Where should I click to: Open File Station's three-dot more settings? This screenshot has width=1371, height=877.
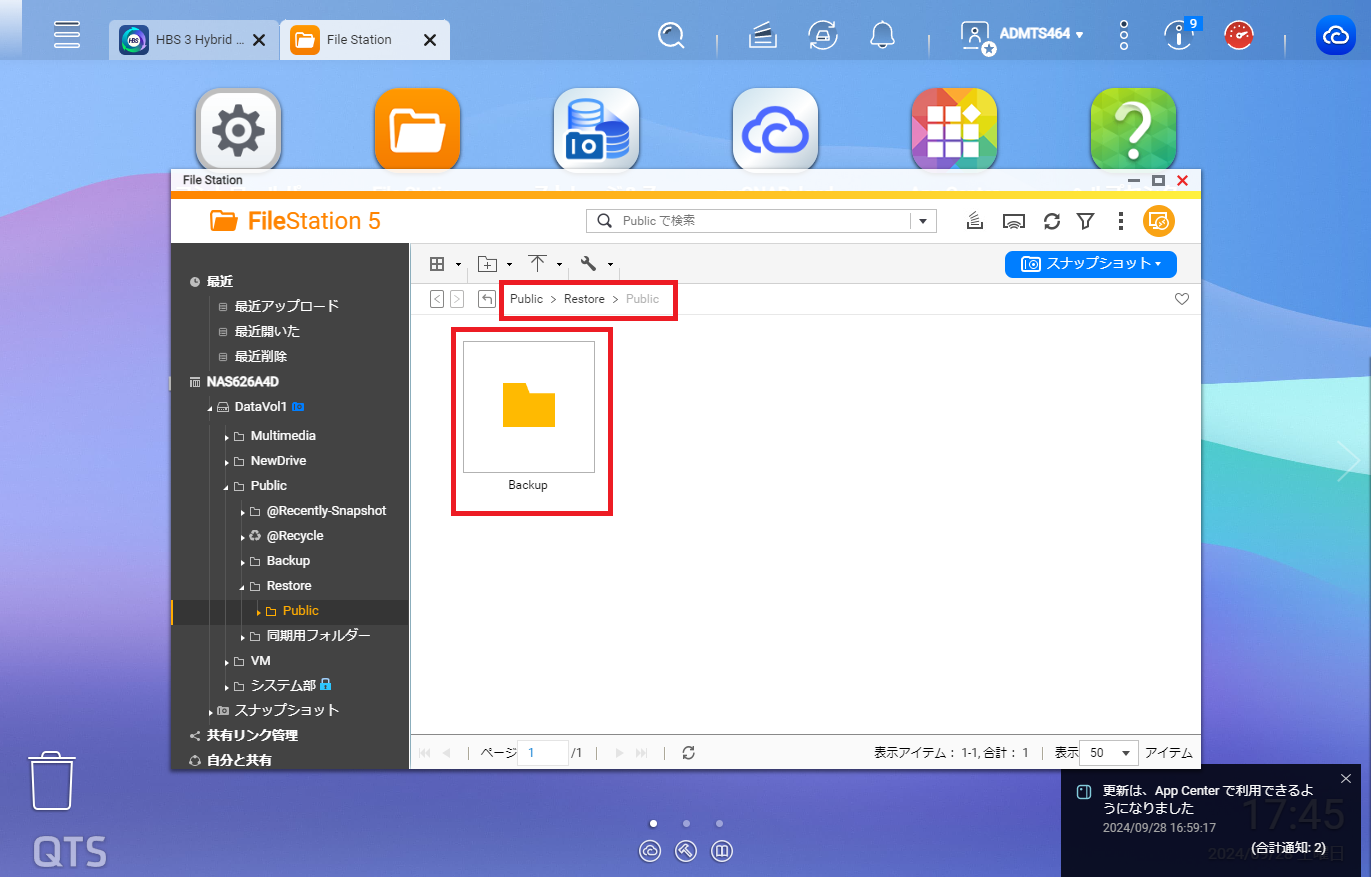[1121, 221]
